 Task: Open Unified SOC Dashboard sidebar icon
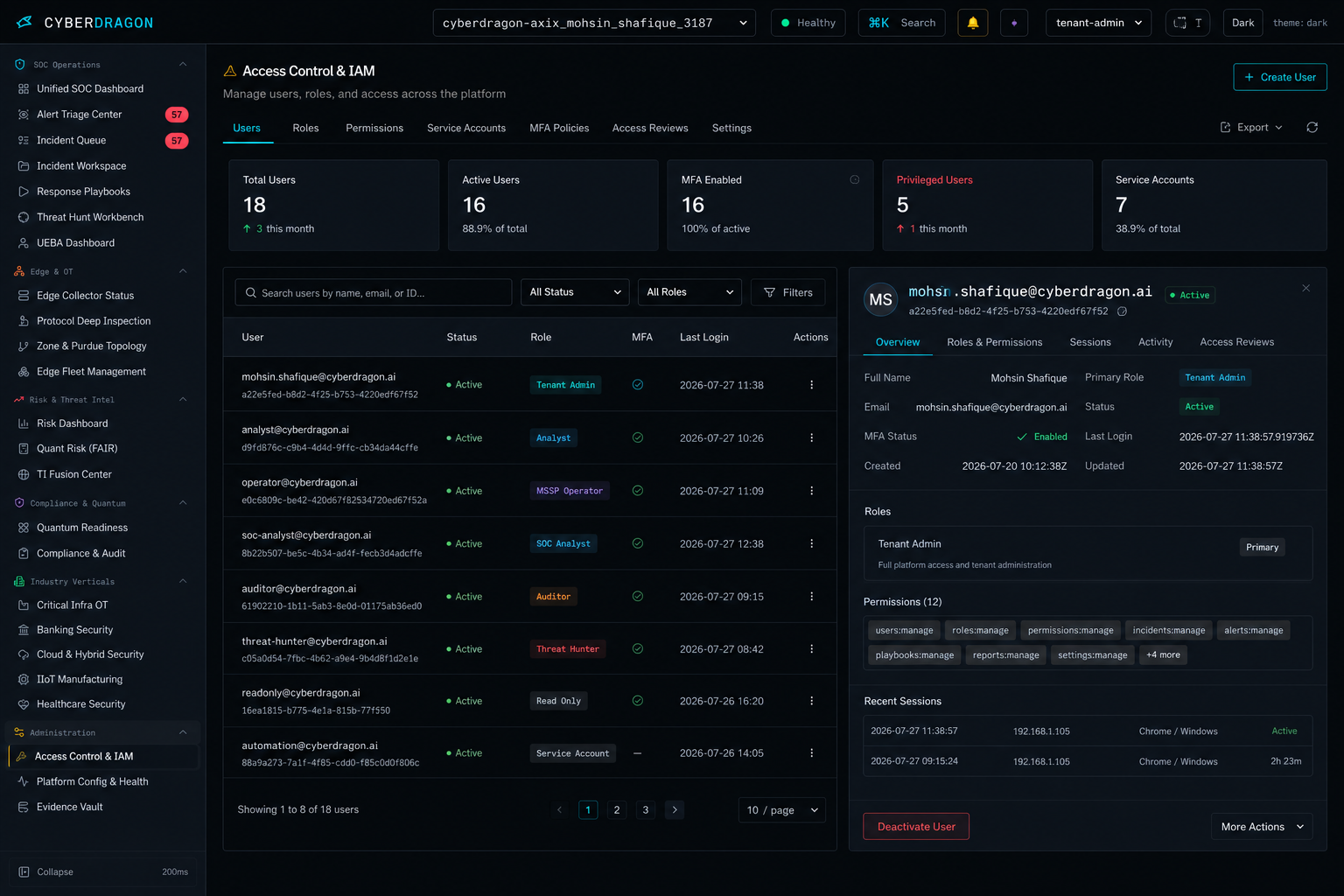pyautogui.click(x=24, y=89)
